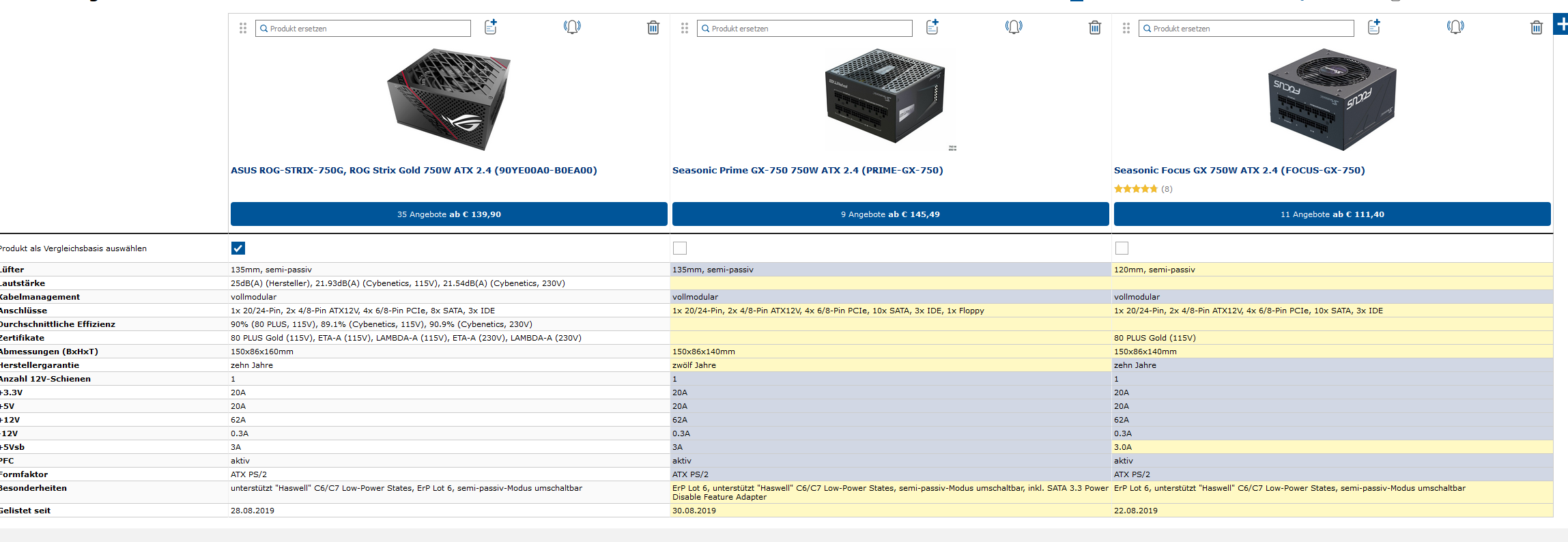The height and width of the screenshot is (542, 1568).
Task: Select Seasonic Prime GX-750 as comparison base
Action: point(680,248)
